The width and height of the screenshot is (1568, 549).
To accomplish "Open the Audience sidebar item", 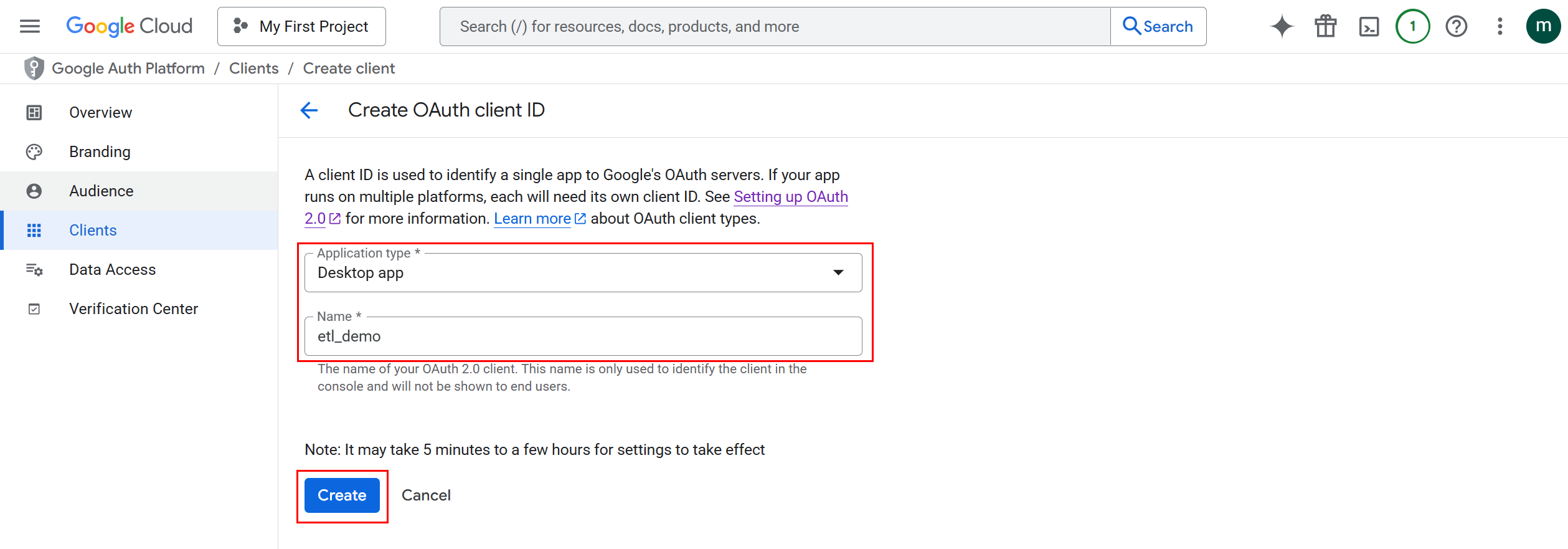I will click(139, 191).
